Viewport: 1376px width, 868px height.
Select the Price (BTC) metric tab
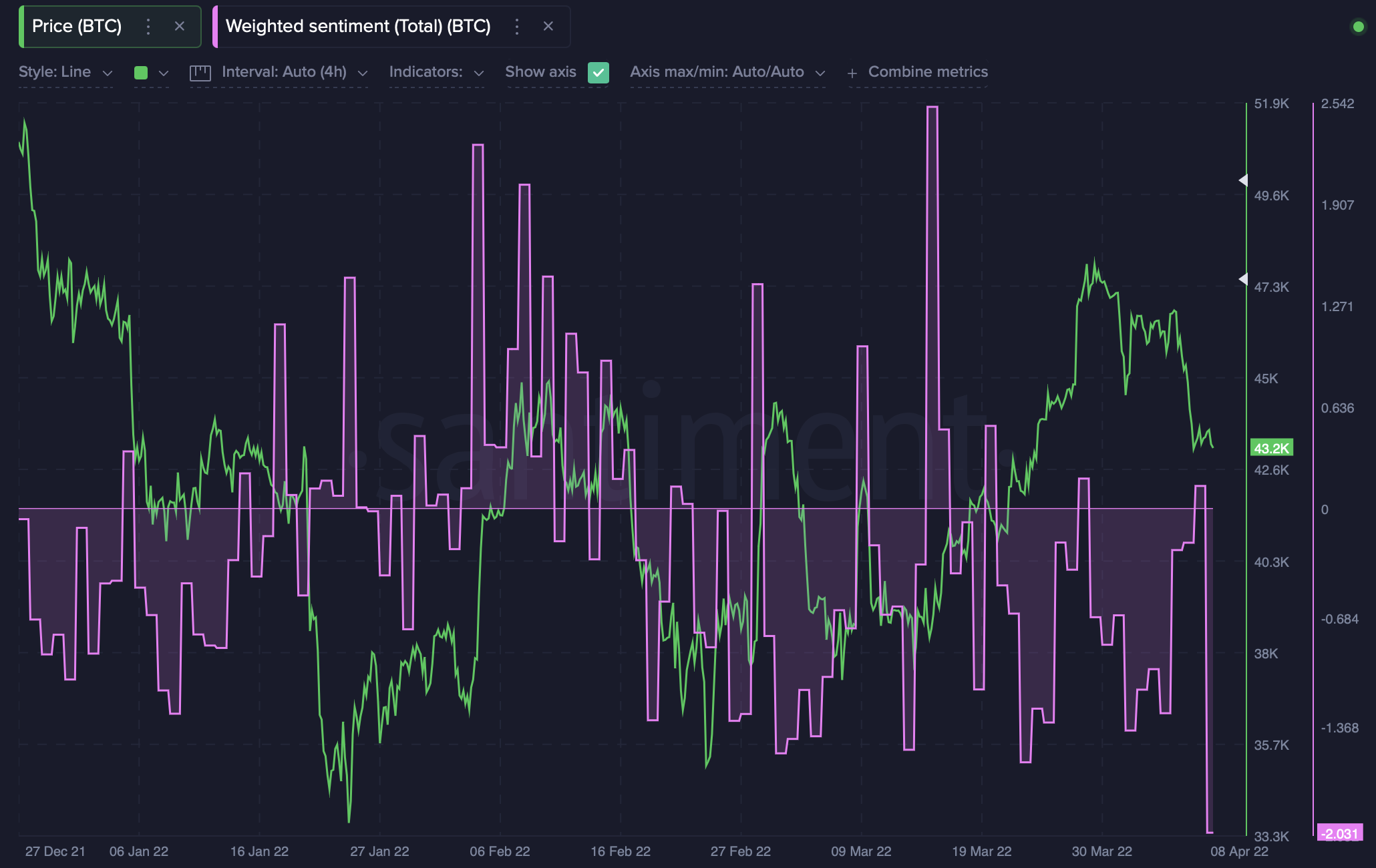pos(78,27)
